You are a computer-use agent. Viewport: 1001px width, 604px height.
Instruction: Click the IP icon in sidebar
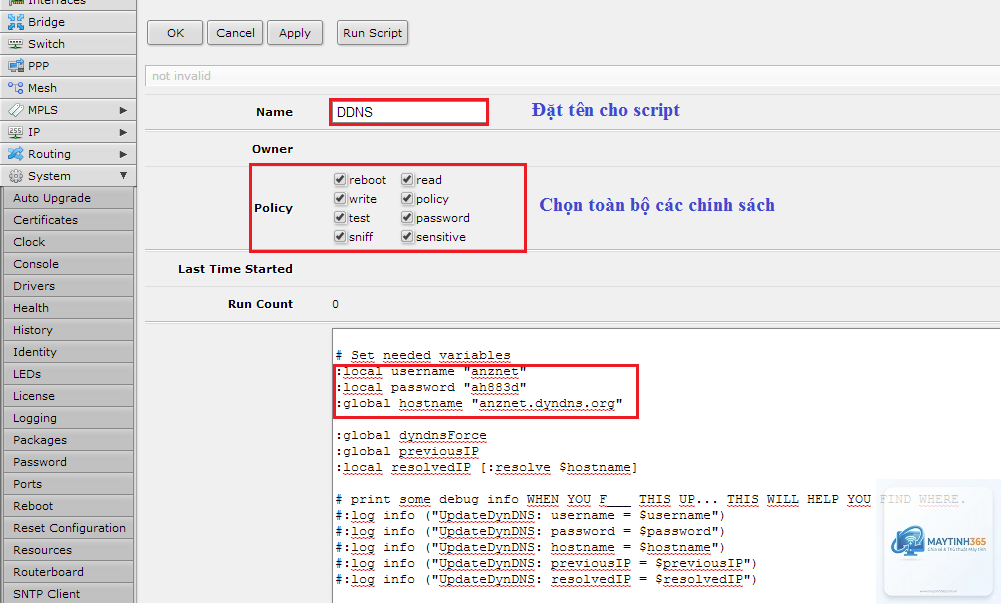(x=15, y=132)
